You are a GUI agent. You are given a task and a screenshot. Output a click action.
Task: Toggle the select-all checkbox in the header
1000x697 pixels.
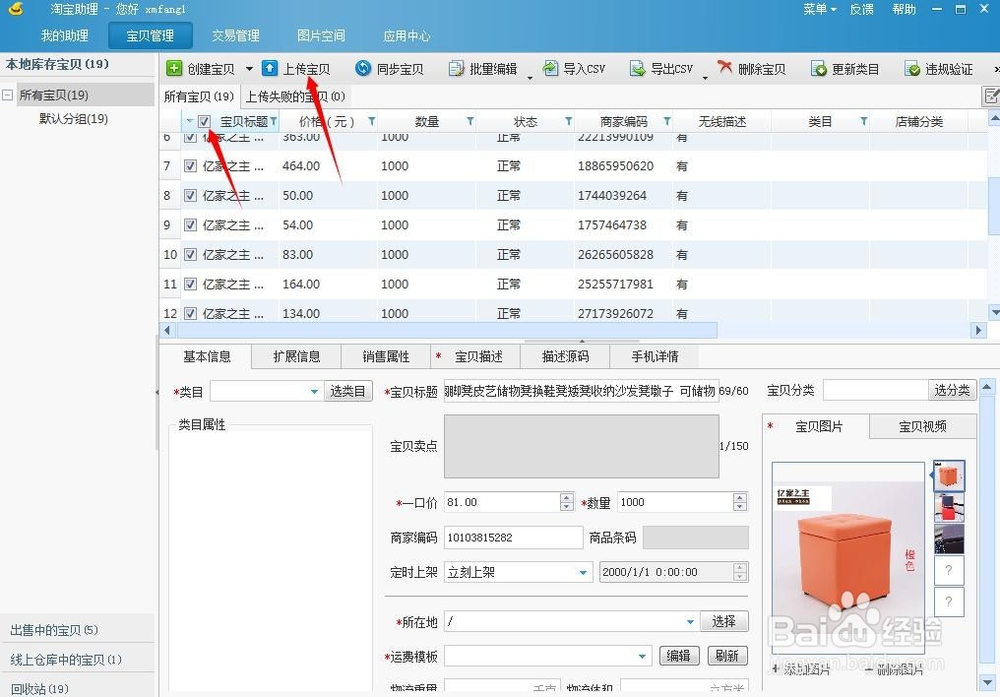(203, 121)
